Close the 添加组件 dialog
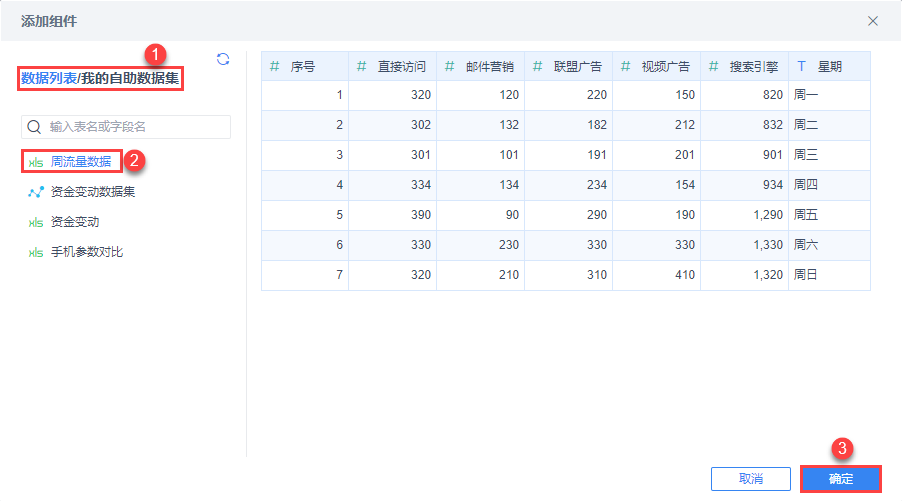This screenshot has width=902, height=501. coord(873,21)
